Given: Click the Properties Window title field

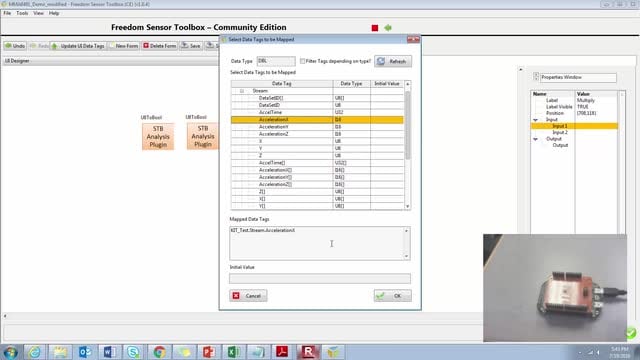Looking at the screenshot, I should pyautogui.click(x=578, y=77).
